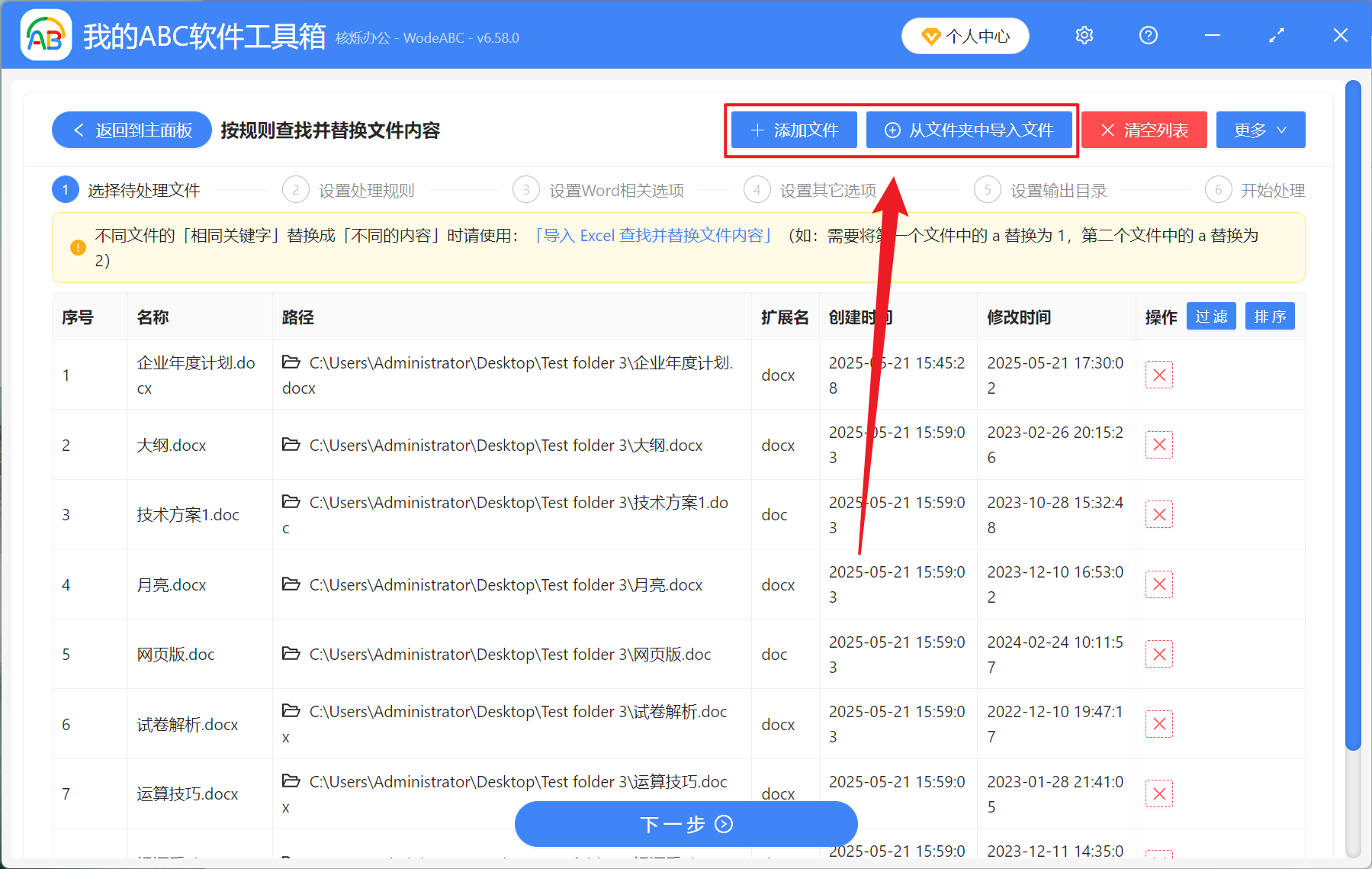The height and width of the screenshot is (869, 1372).
Task: Click 添加文件 to add files
Action: pyautogui.click(x=793, y=130)
